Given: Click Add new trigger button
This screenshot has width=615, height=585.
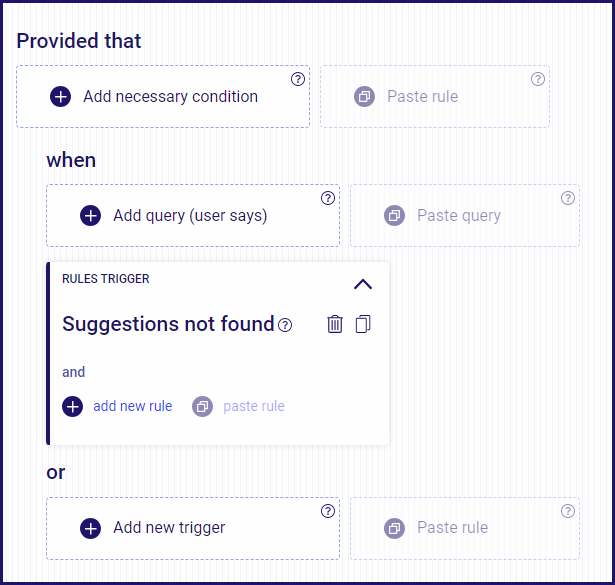Looking at the screenshot, I should coord(193,528).
